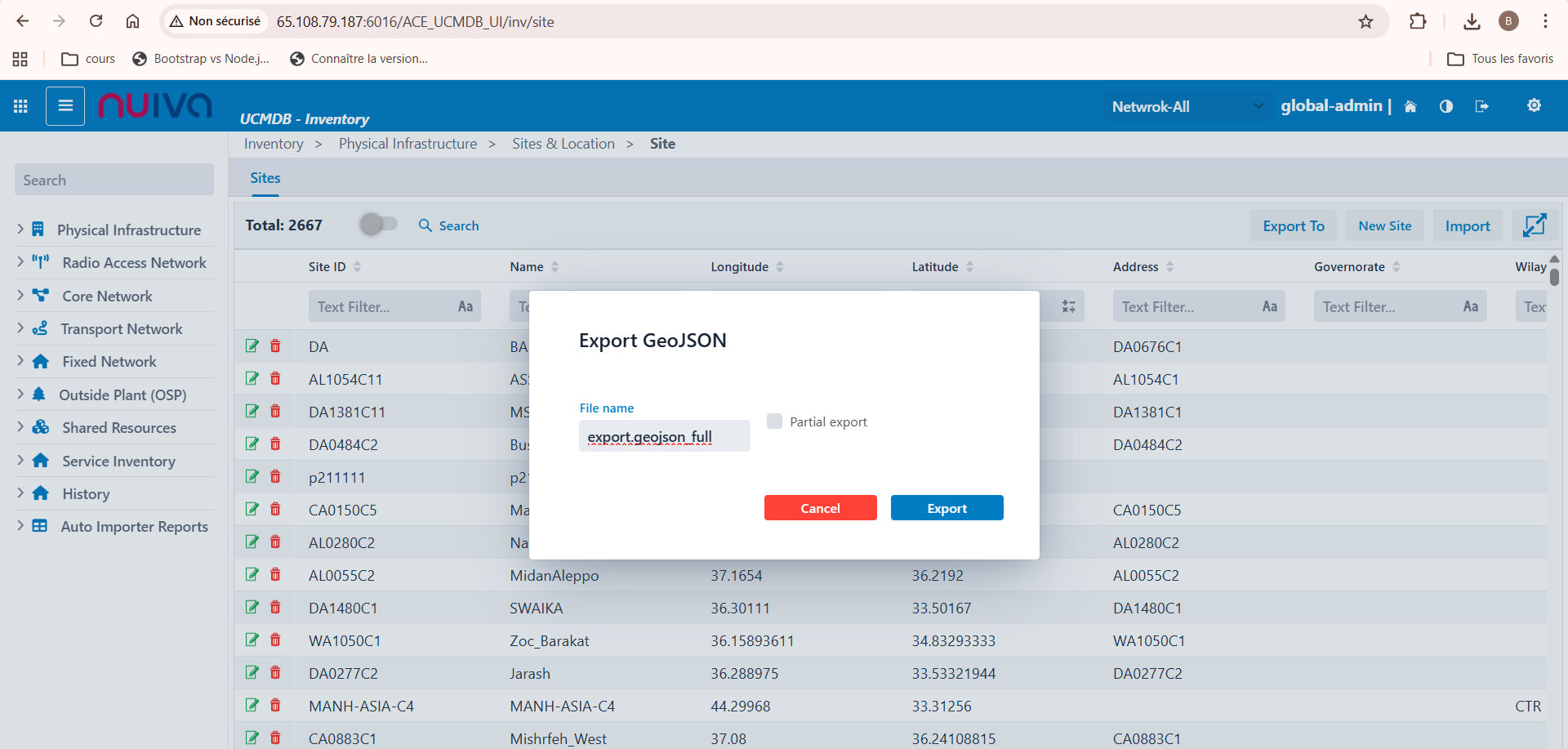
Task: Open the apps grid icon in header
Action: coord(20,106)
